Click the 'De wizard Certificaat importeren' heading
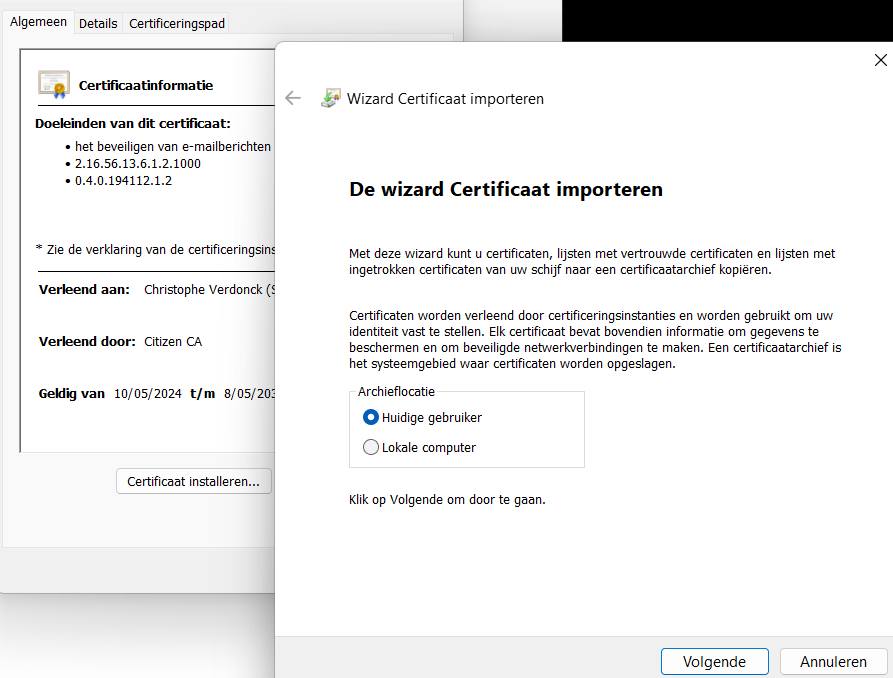This screenshot has height=678, width=893. (506, 189)
